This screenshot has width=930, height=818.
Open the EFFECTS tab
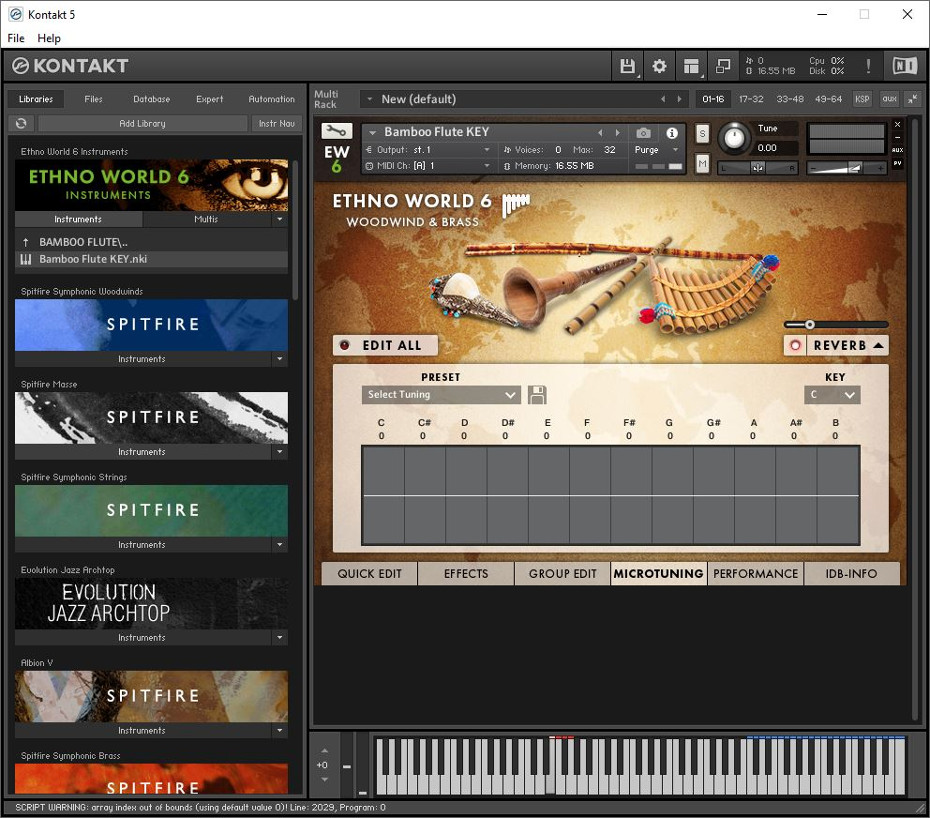[x=466, y=574]
